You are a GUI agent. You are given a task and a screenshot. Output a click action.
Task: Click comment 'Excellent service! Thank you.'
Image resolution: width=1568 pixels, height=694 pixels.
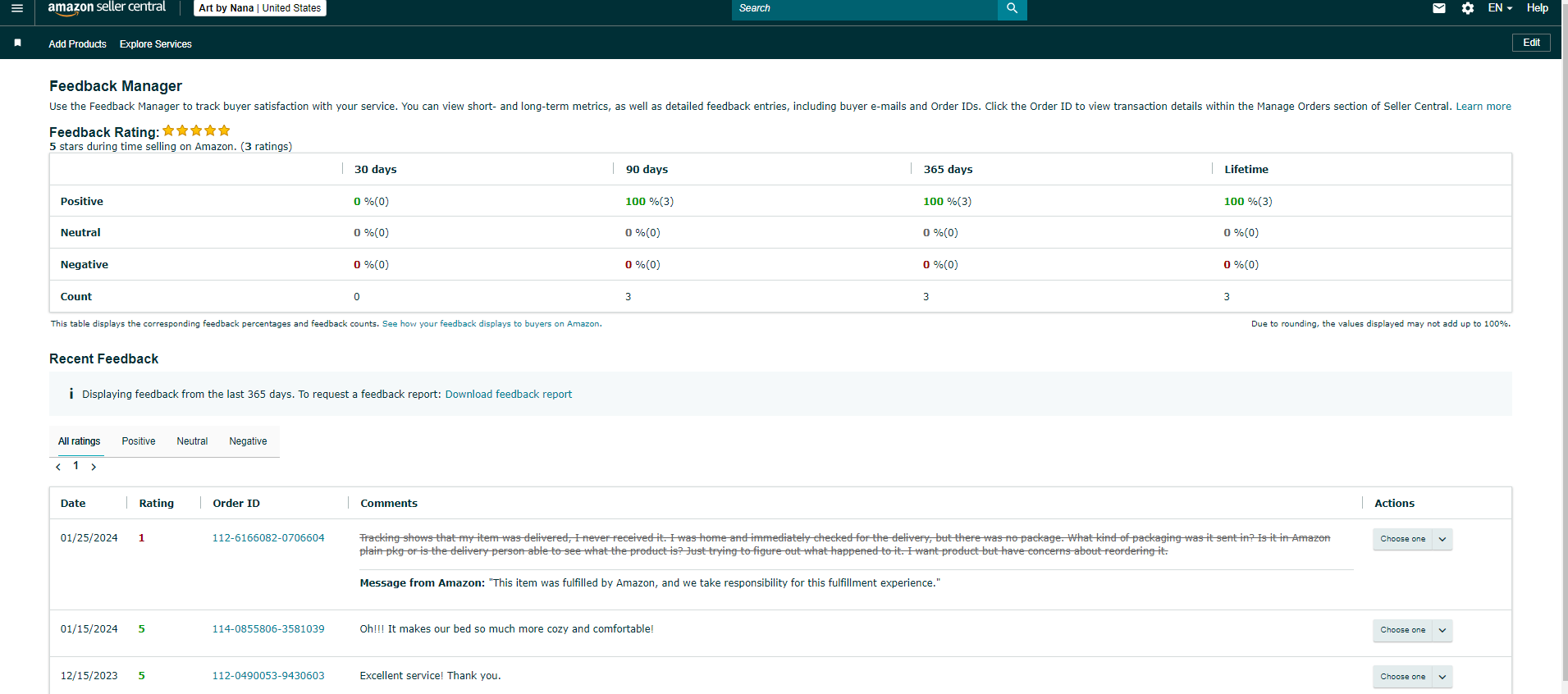[x=430, y=676]
